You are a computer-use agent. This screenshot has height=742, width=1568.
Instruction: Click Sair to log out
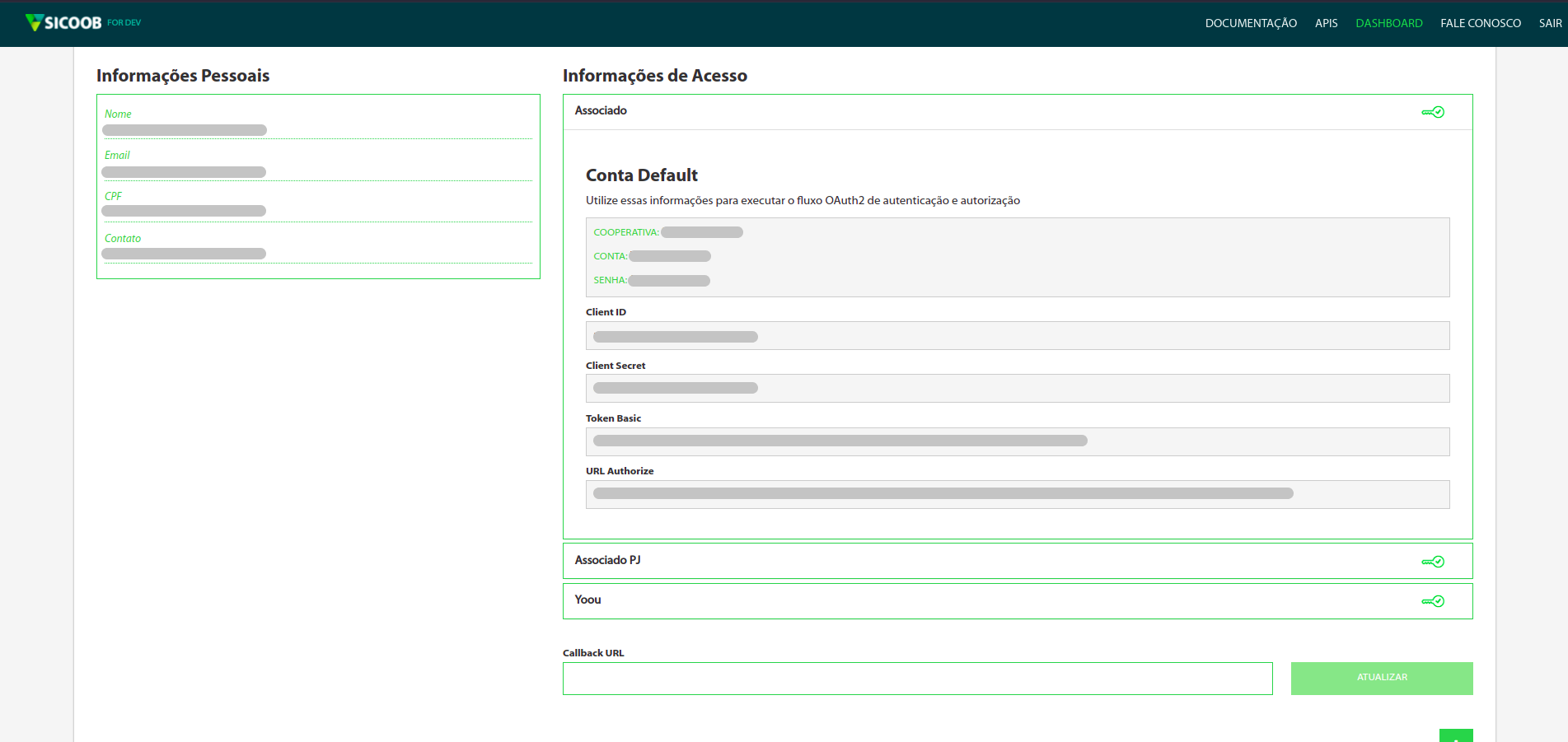[1550, 23]
